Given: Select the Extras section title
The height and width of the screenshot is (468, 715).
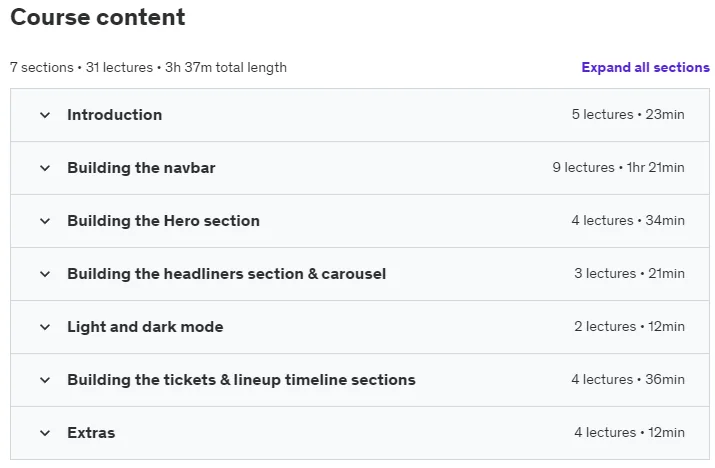Looking at the screenshot, I should click(x=91, y=433).
